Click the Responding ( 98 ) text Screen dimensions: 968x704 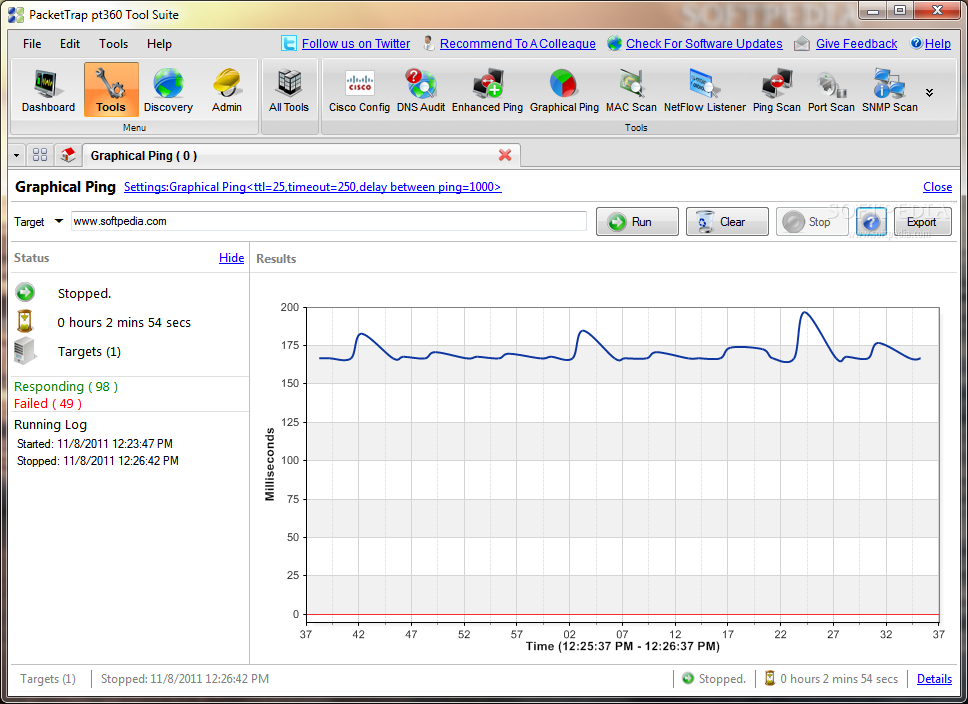66,387
